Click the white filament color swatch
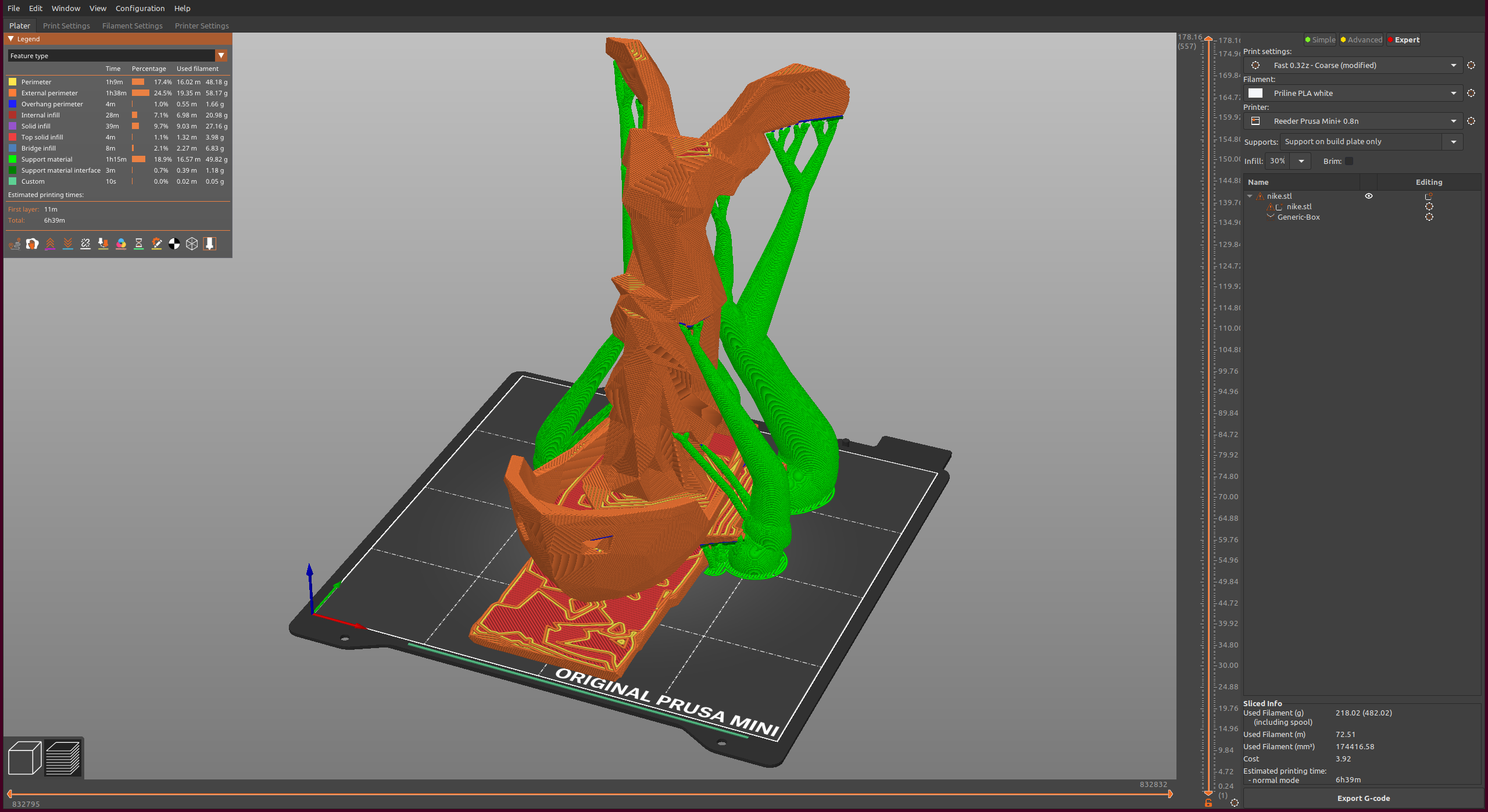The height and width of the screenshot is (812, 1488). [x=1256, y=93]
